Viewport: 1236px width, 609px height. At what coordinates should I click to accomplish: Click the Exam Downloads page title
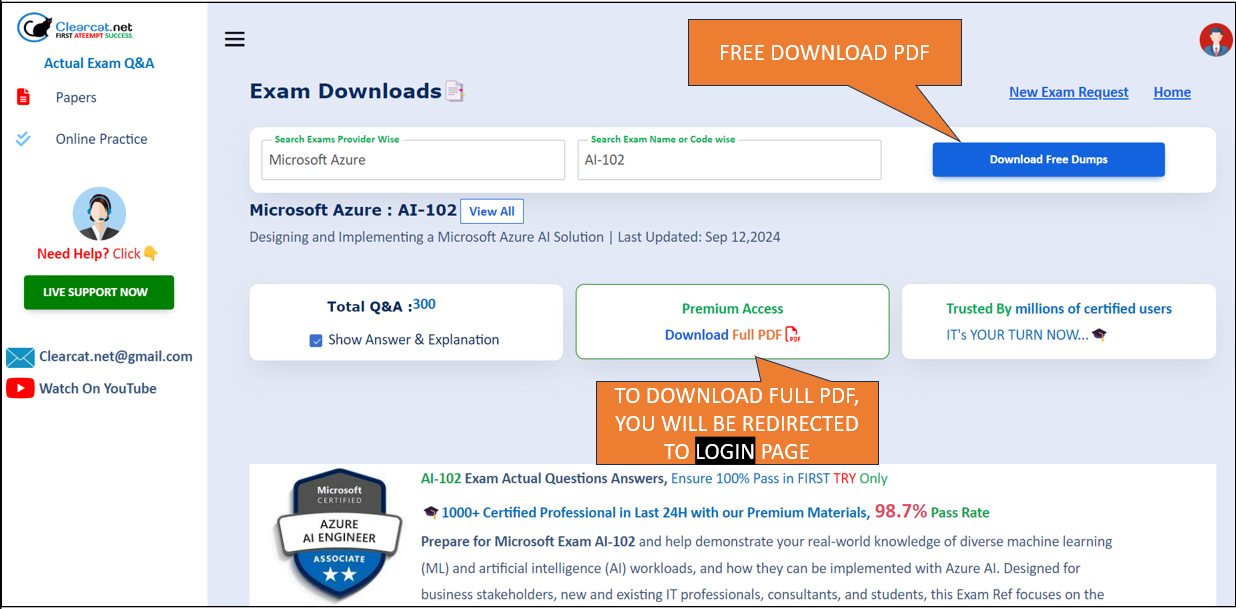[x=346, y=91]
